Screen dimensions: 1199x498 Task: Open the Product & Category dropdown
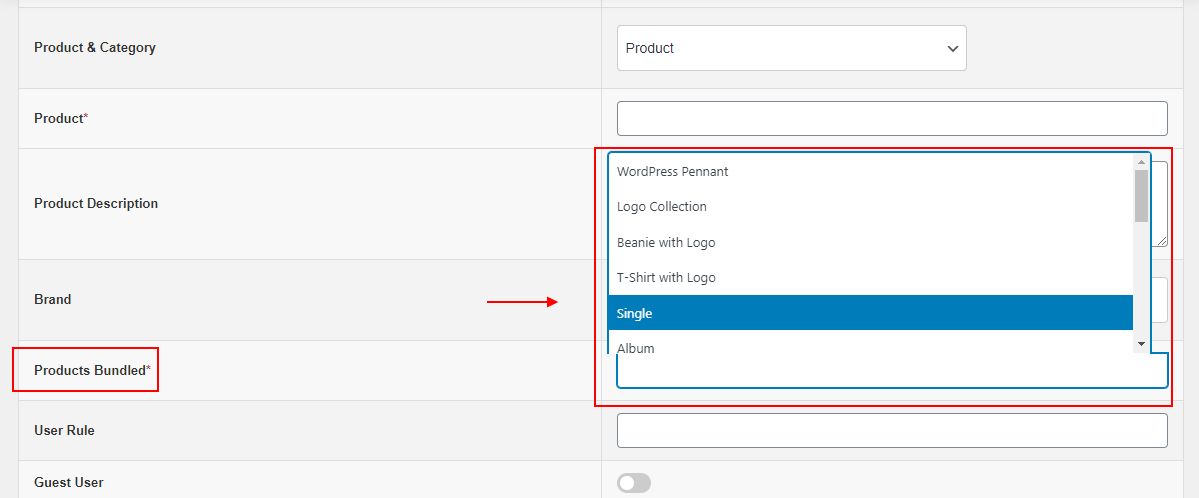pos(791,48)
